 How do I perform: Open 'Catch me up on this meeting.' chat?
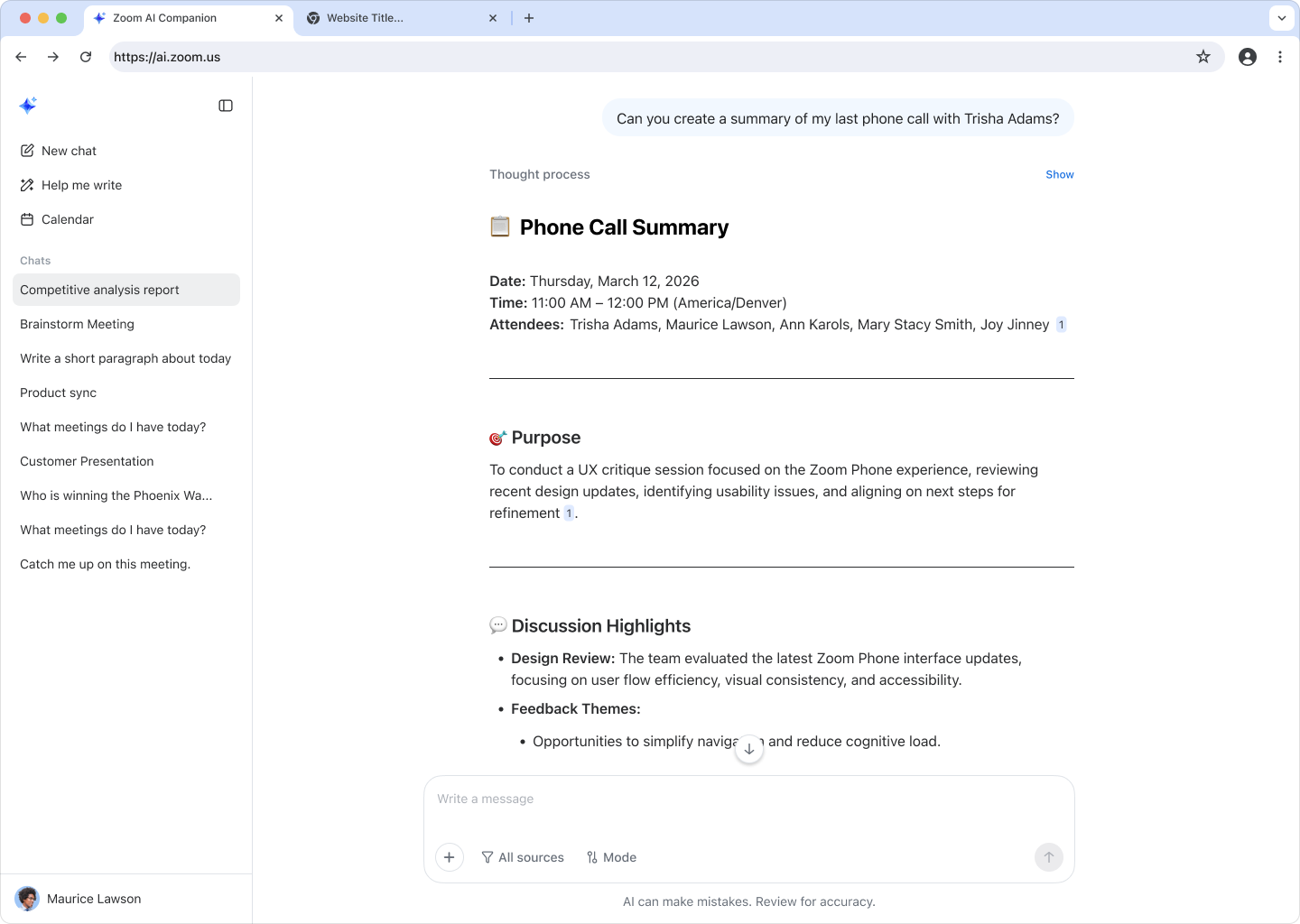(x=126, y=564)
